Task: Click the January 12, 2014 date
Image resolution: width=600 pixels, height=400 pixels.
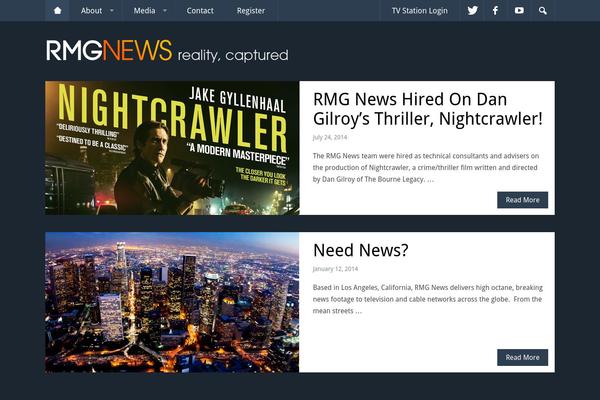Action: coord(335,269)
